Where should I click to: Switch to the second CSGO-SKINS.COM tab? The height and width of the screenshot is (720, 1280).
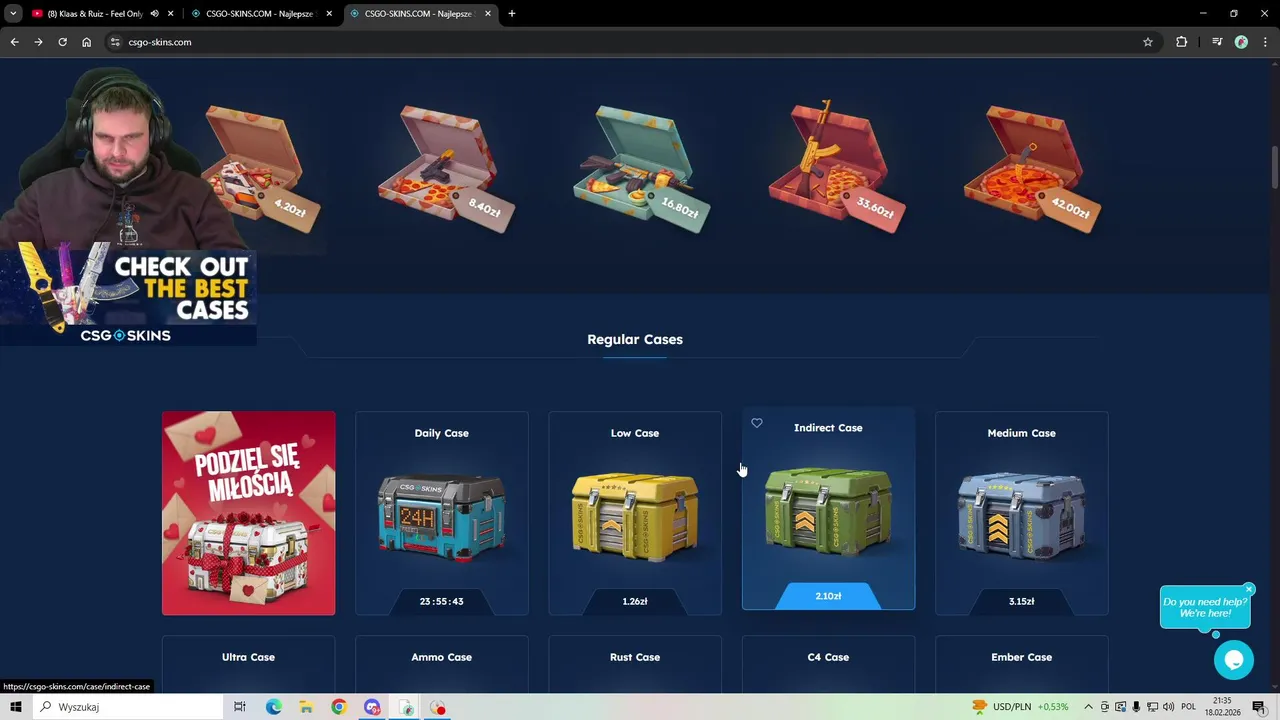[260, 14]
